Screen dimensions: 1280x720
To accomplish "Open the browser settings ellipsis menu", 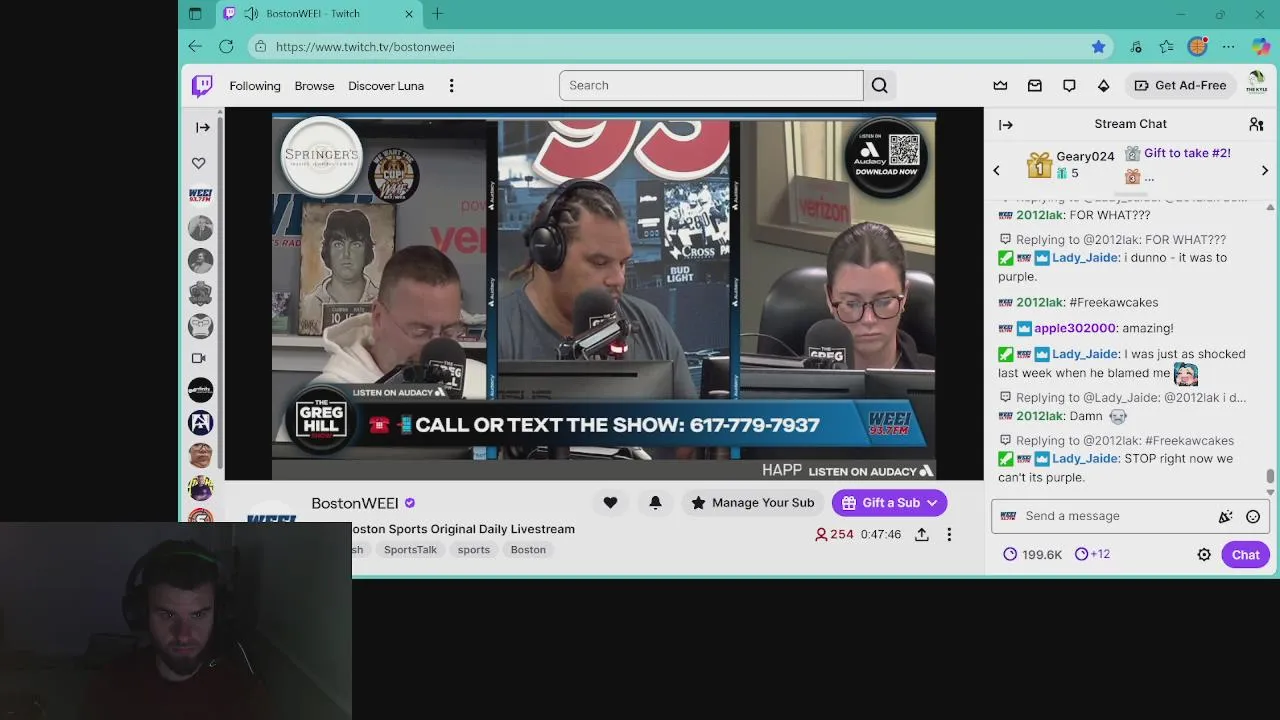I will click(x=1228, y=47).
